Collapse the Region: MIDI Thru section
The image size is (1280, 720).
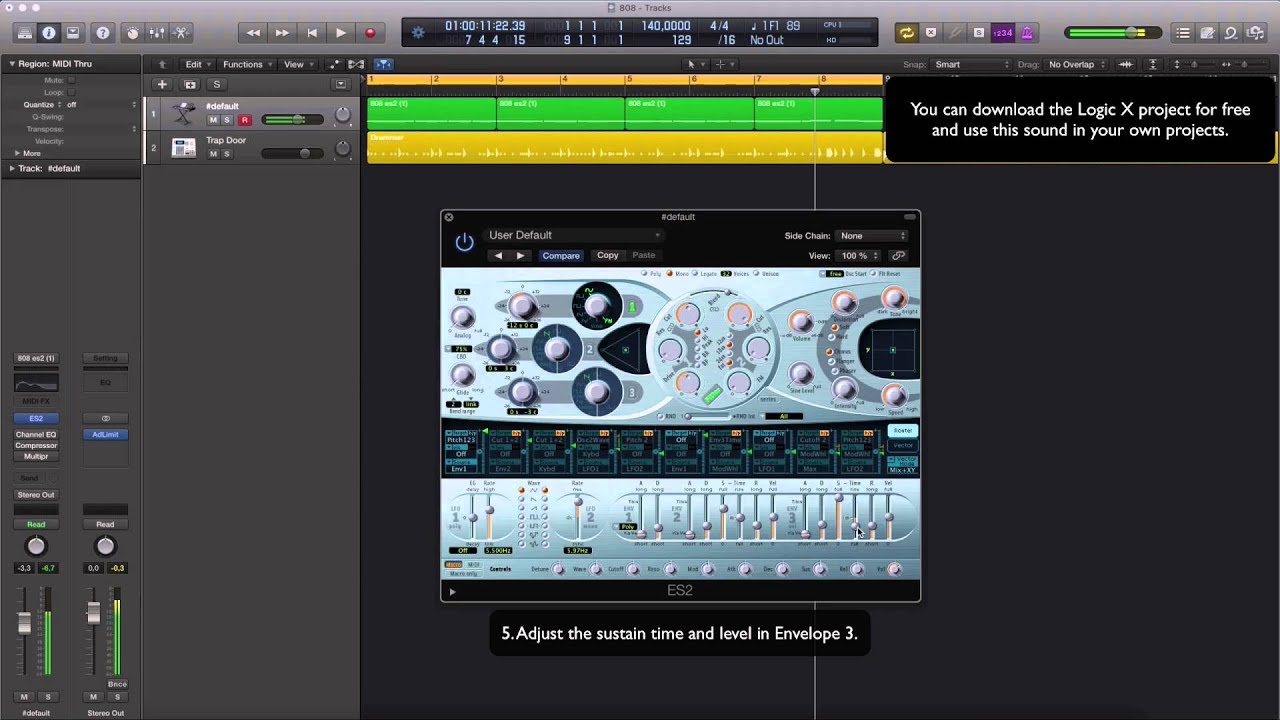[12, 64]
